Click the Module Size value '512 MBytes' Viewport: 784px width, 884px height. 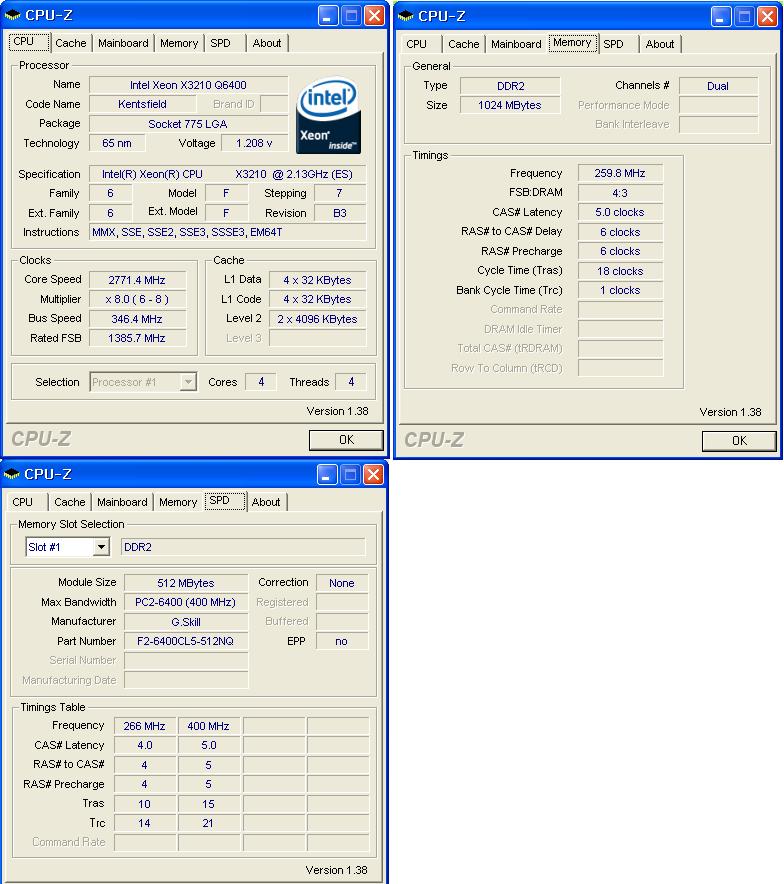186,583
